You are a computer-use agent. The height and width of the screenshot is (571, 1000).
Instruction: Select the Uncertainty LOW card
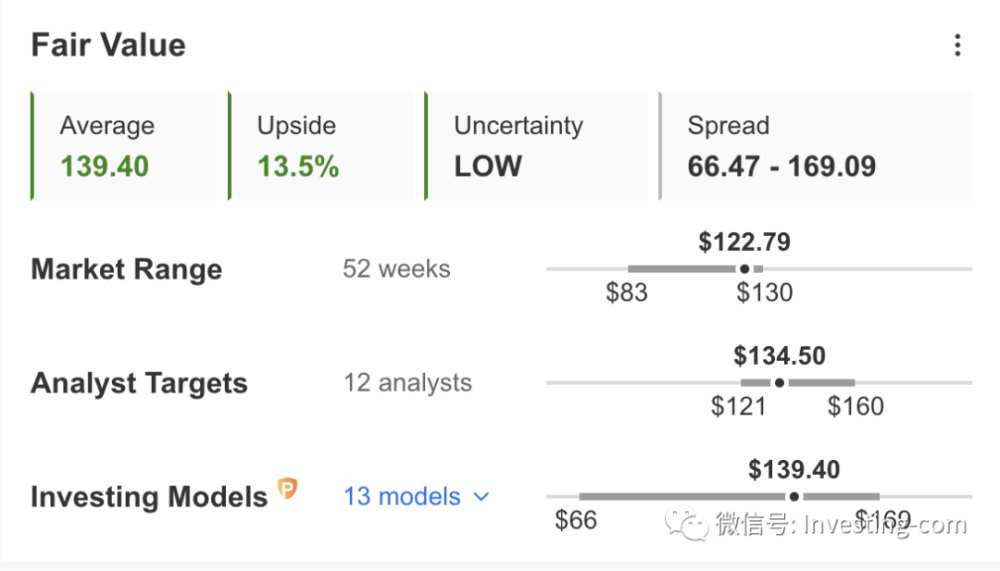coord(536,146)
